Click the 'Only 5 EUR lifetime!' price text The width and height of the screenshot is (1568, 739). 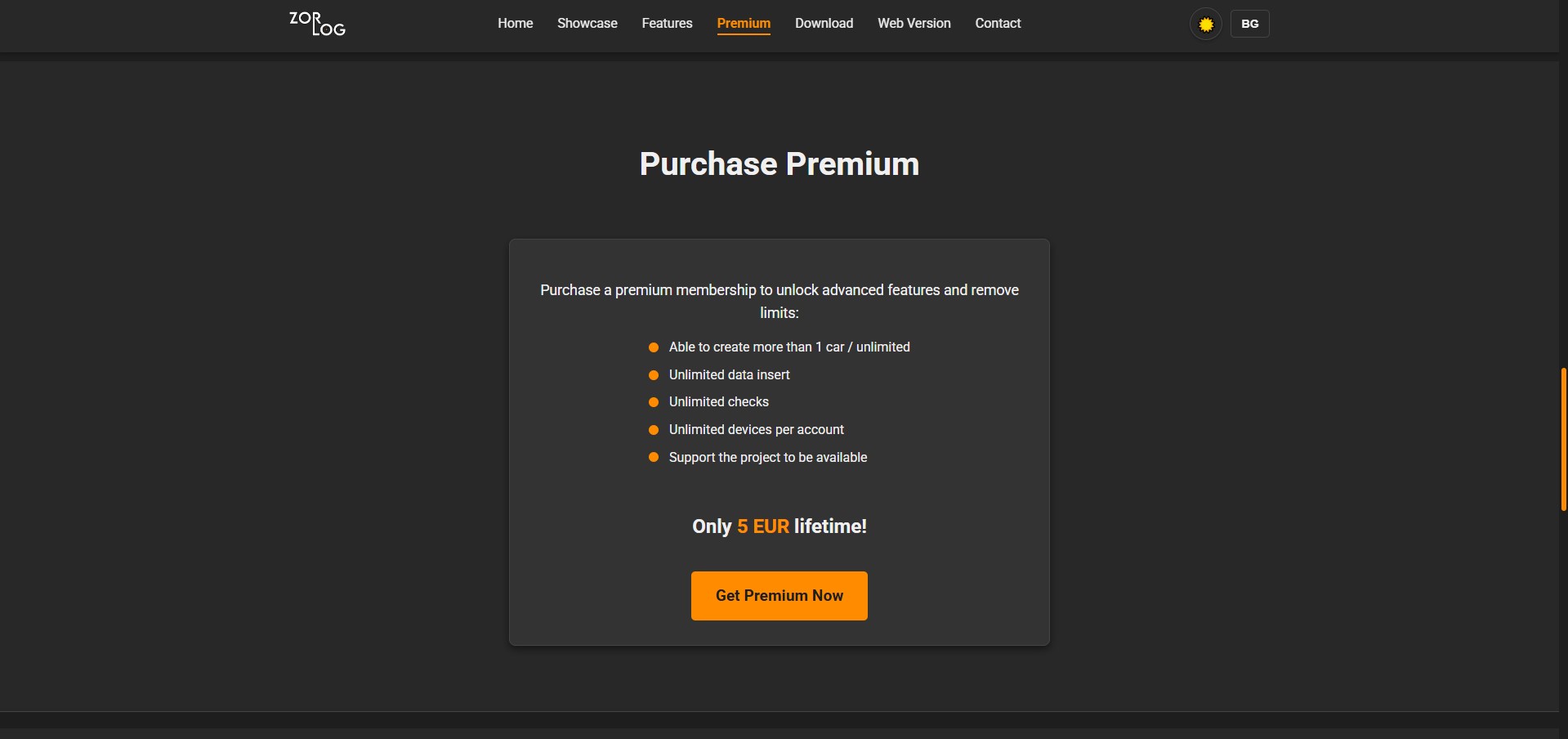[x=779, y=526]
